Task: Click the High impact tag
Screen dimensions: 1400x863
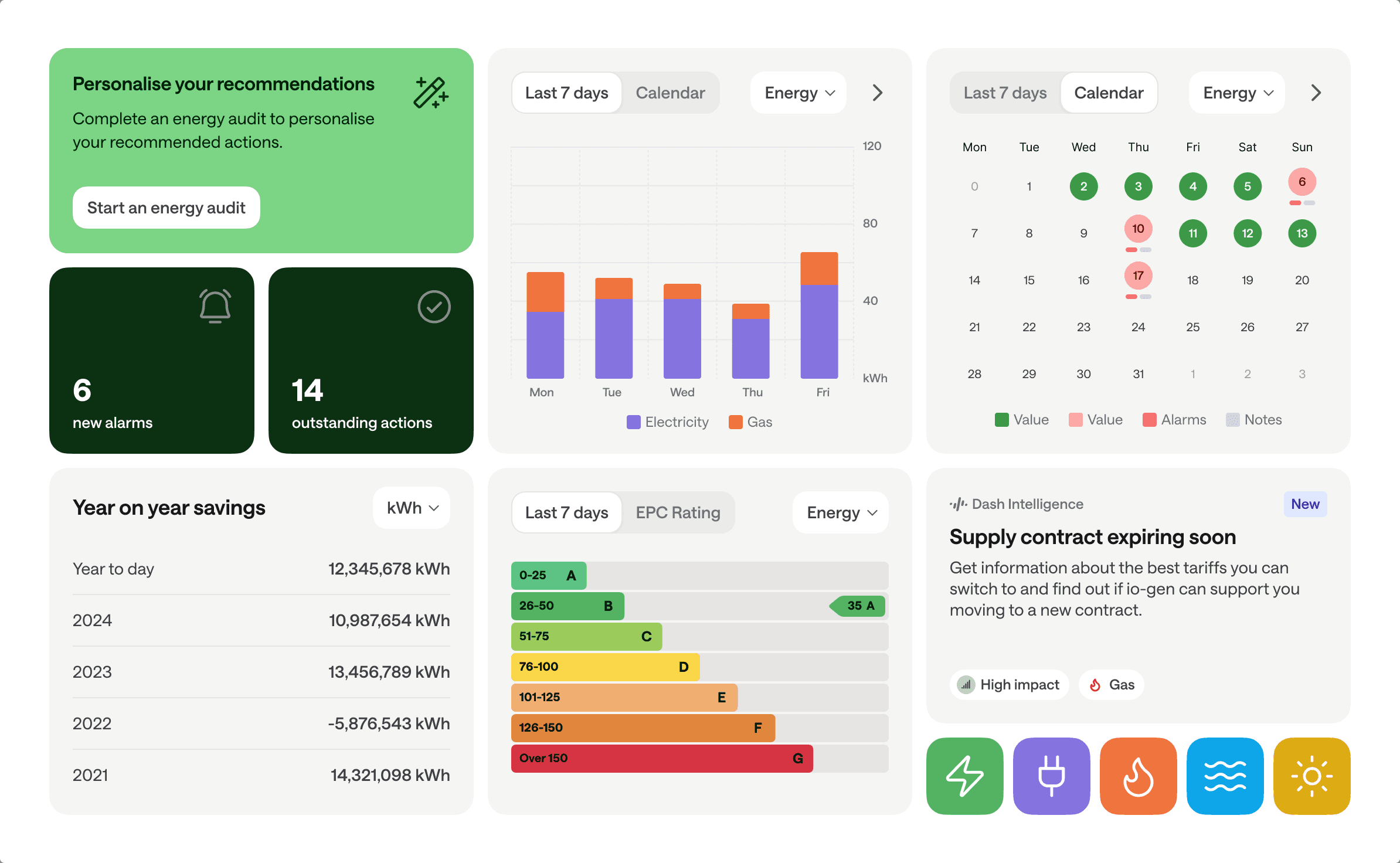Action: 1009,685
